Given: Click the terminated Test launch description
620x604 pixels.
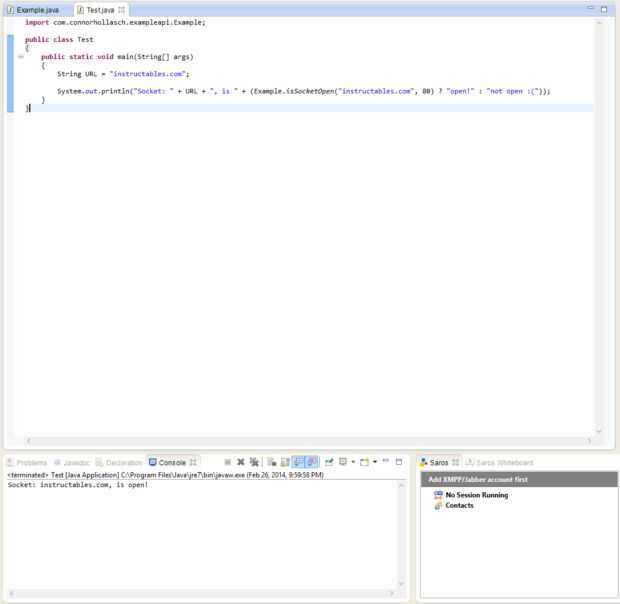Looking at the screenshot, I should click(166, 475).
